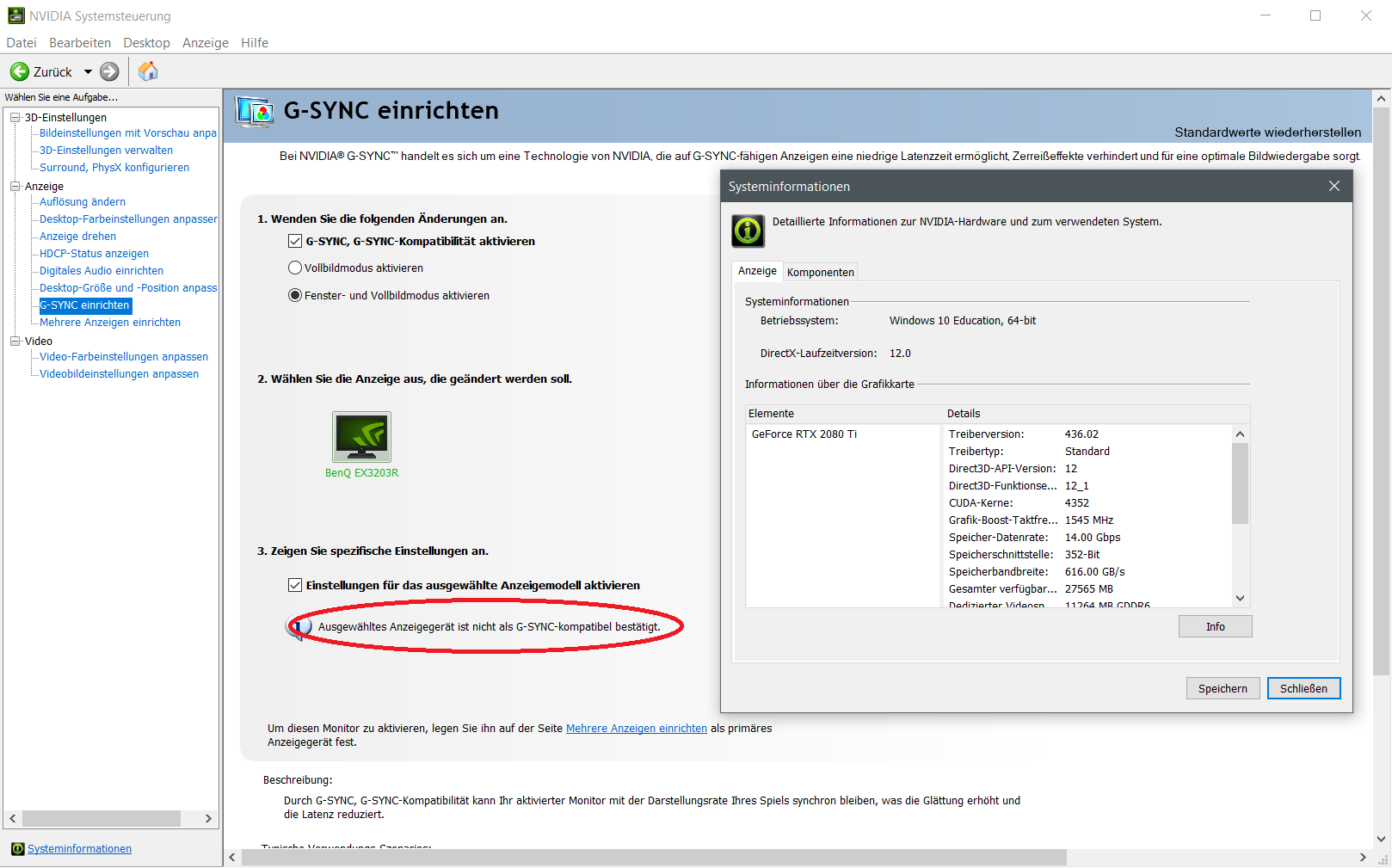Select the BenQ EX3203R monitor thumbnail
Screen dimensions: 1392x868
point(362,437)
